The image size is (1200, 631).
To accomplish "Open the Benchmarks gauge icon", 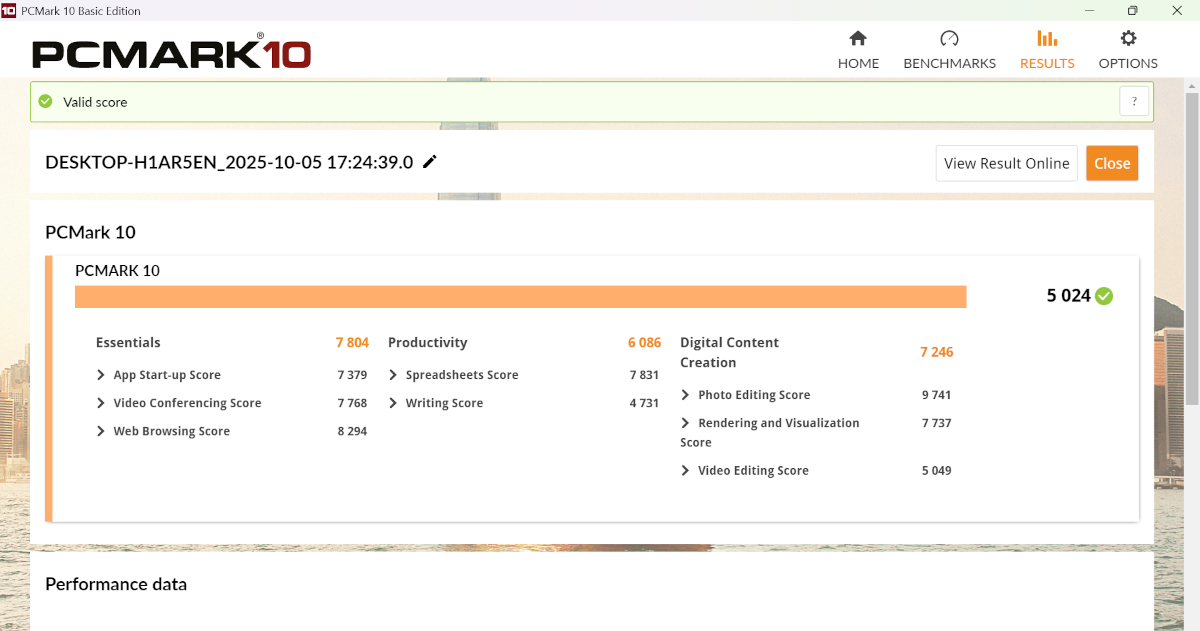I will [x=949, y=39].
